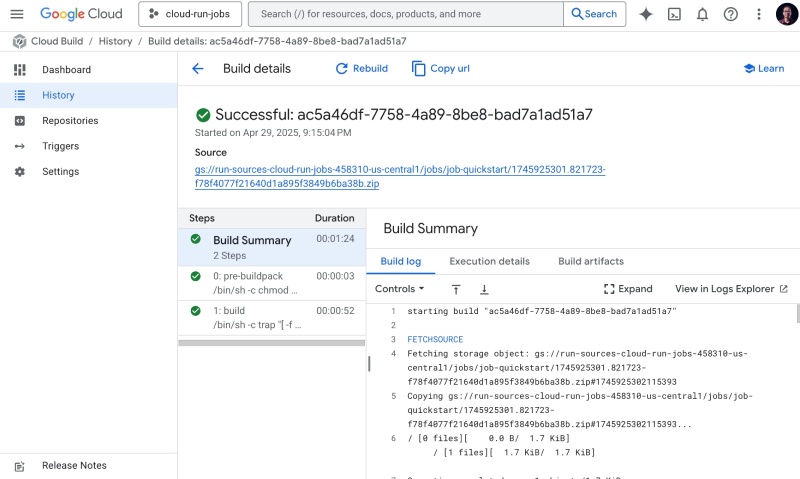Switch to the Build log tab
800x479 pixels.
[x=401, y=261]
